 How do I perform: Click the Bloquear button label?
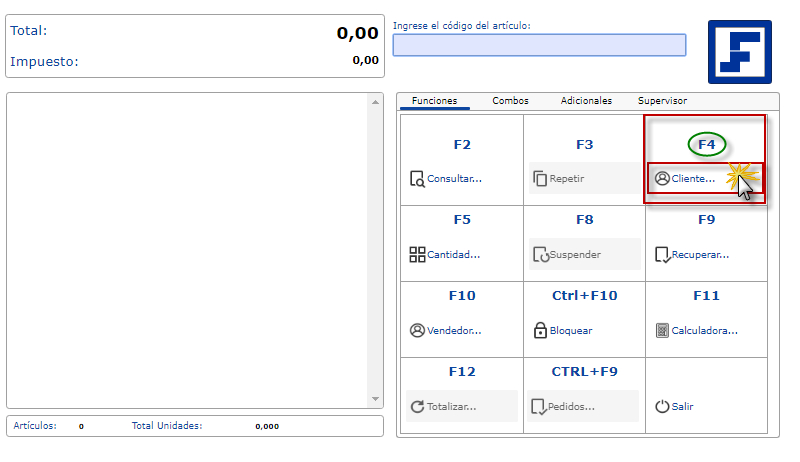571,330
